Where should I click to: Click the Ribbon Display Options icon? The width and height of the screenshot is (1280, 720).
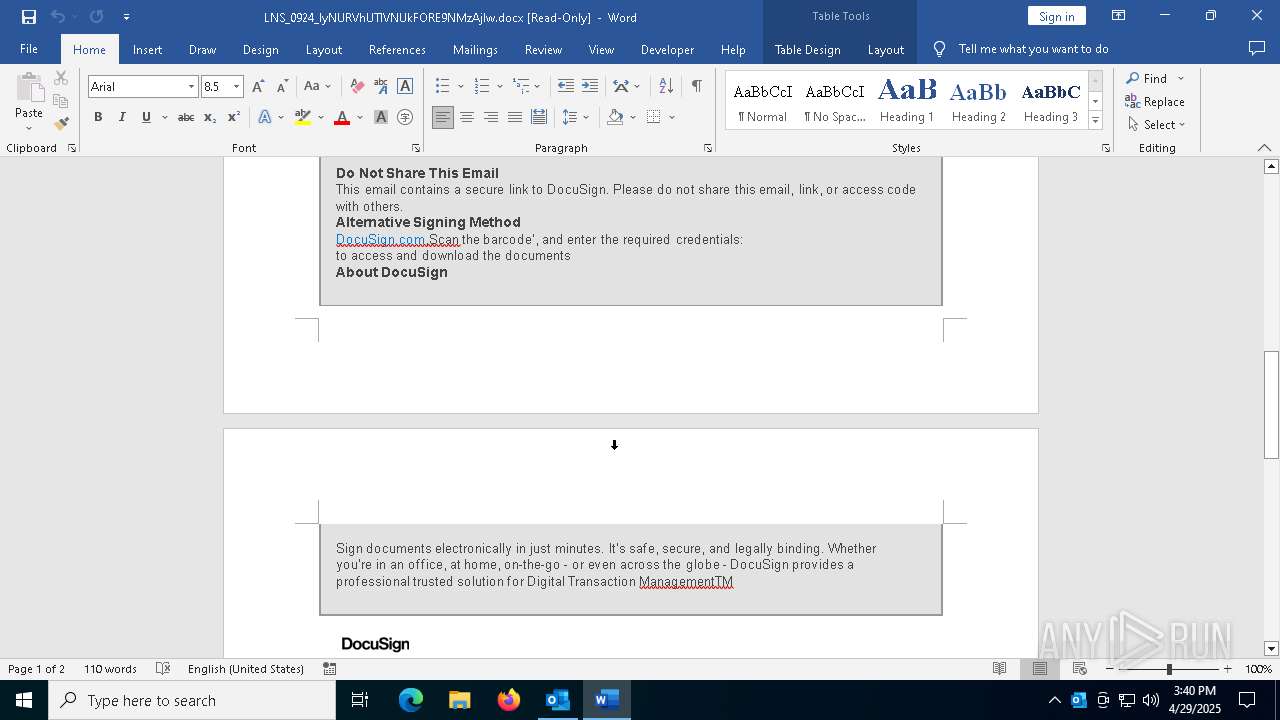click(1119, 16)
